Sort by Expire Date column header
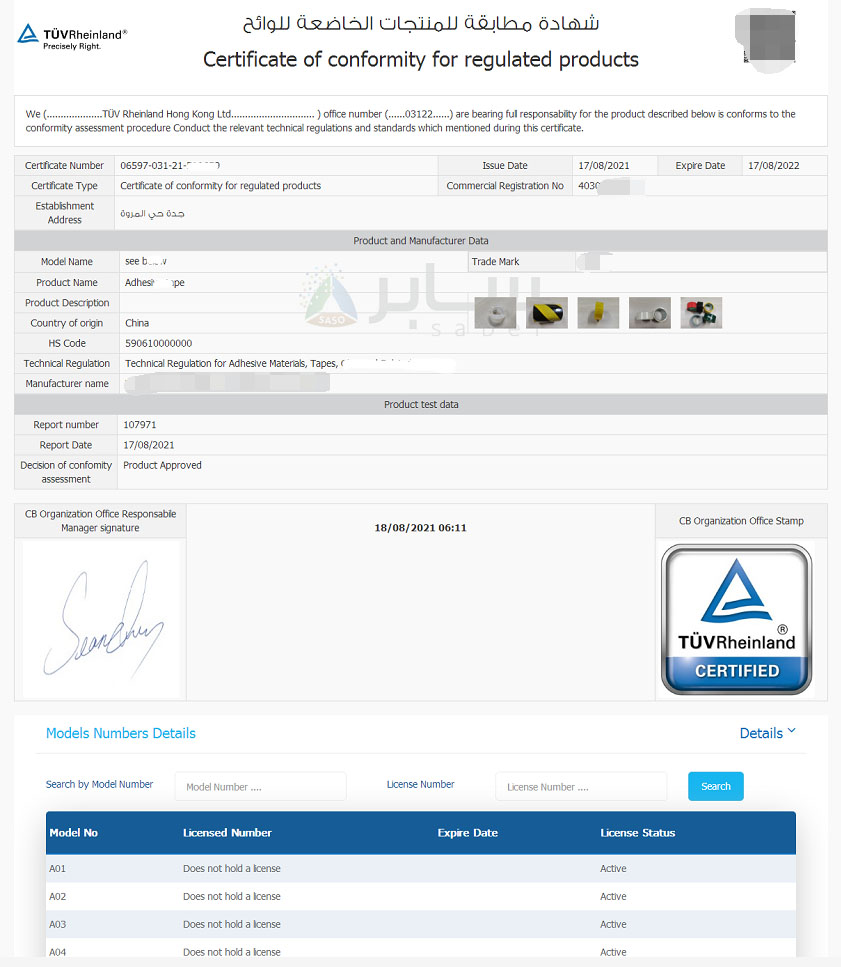The height and width of the screenshot is (967, 841). 467,833
